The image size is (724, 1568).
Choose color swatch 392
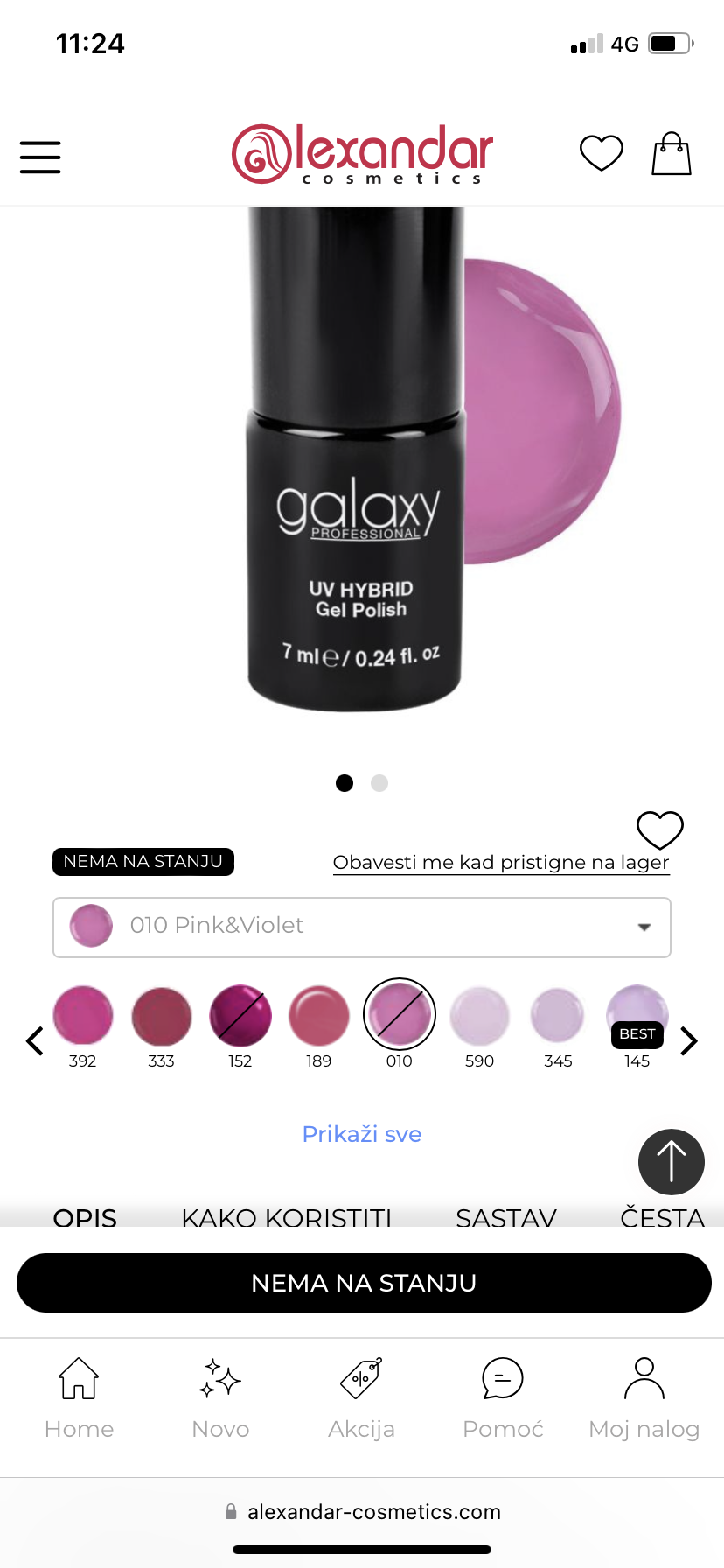point(83,1025)
